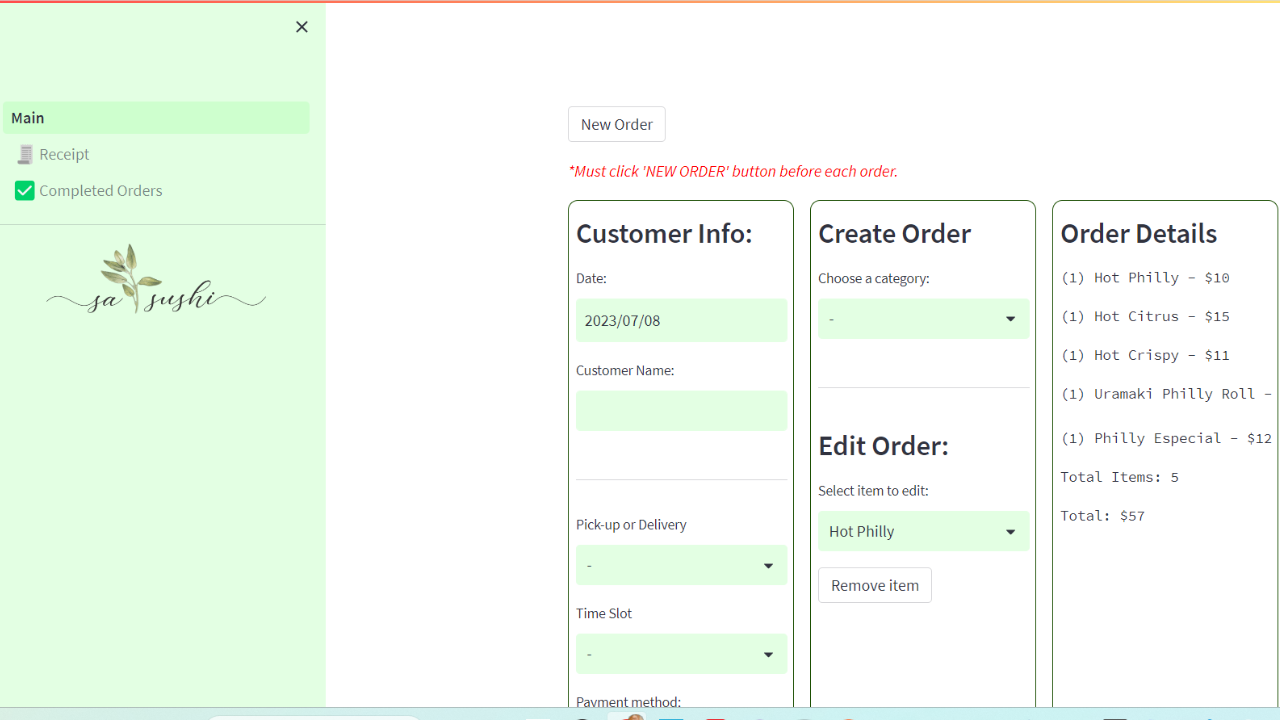Click into the Customer Name text box
1280x720 pixels.
[x=680, y=411]
